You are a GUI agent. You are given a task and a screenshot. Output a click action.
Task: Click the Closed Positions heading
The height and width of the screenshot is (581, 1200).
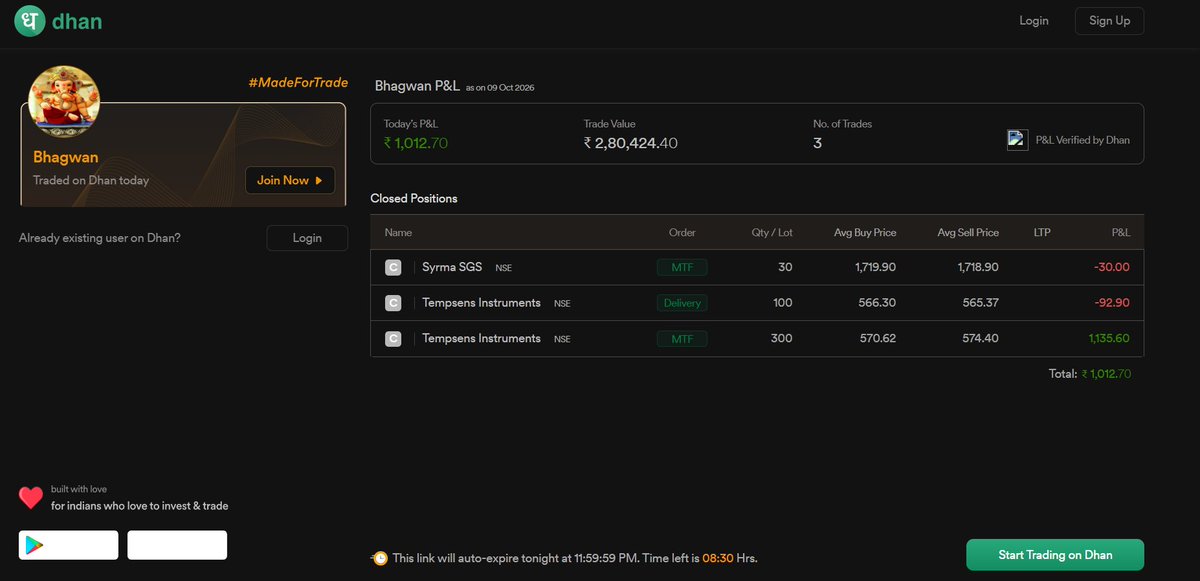click(x=414, y=198)
